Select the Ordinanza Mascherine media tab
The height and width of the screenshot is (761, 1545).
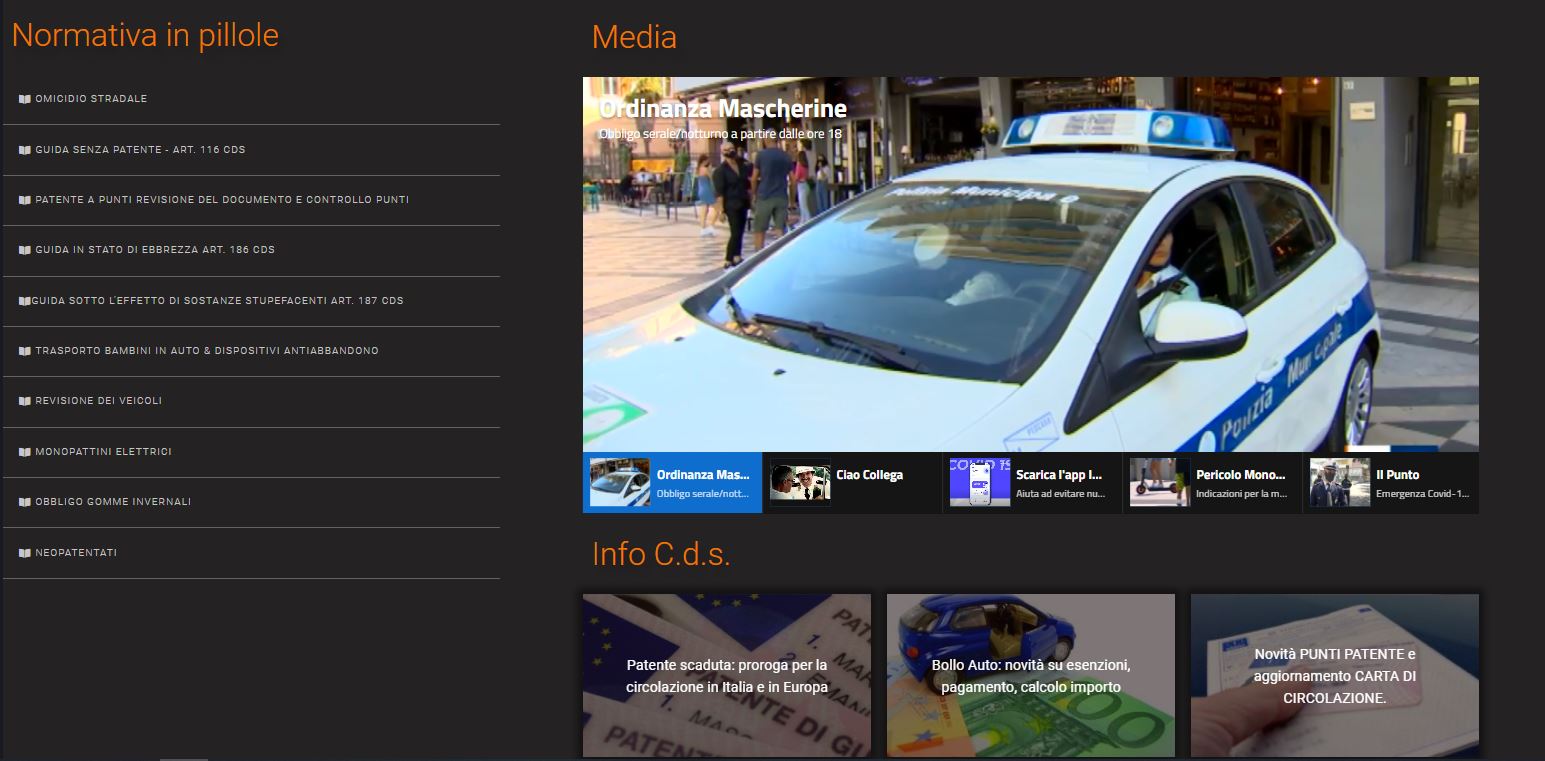672,483
